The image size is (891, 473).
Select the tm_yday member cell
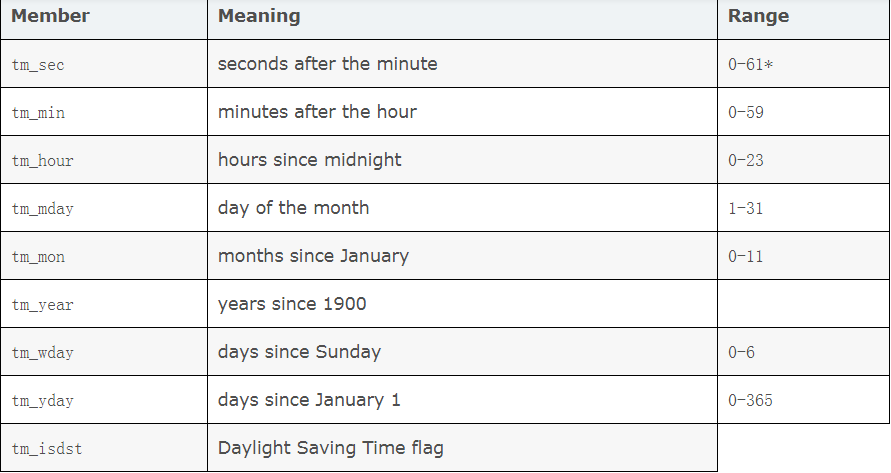click(104, 400)
